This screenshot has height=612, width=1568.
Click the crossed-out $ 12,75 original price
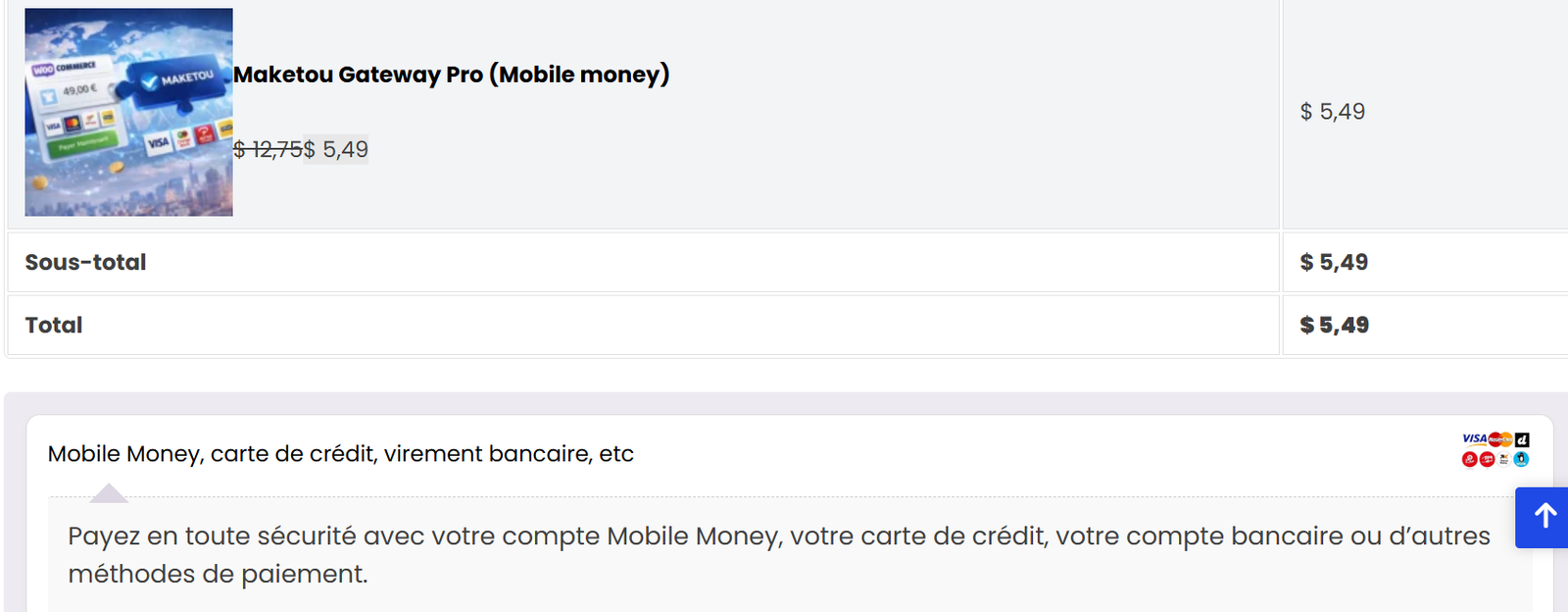point(268,149)
